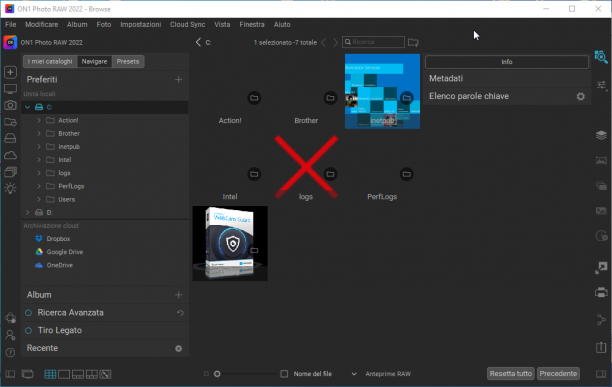Image resolution: width=612 pixels, height=387 pixels.
Task: Click the Export icon on right sidebar
Action: [601, 347]
